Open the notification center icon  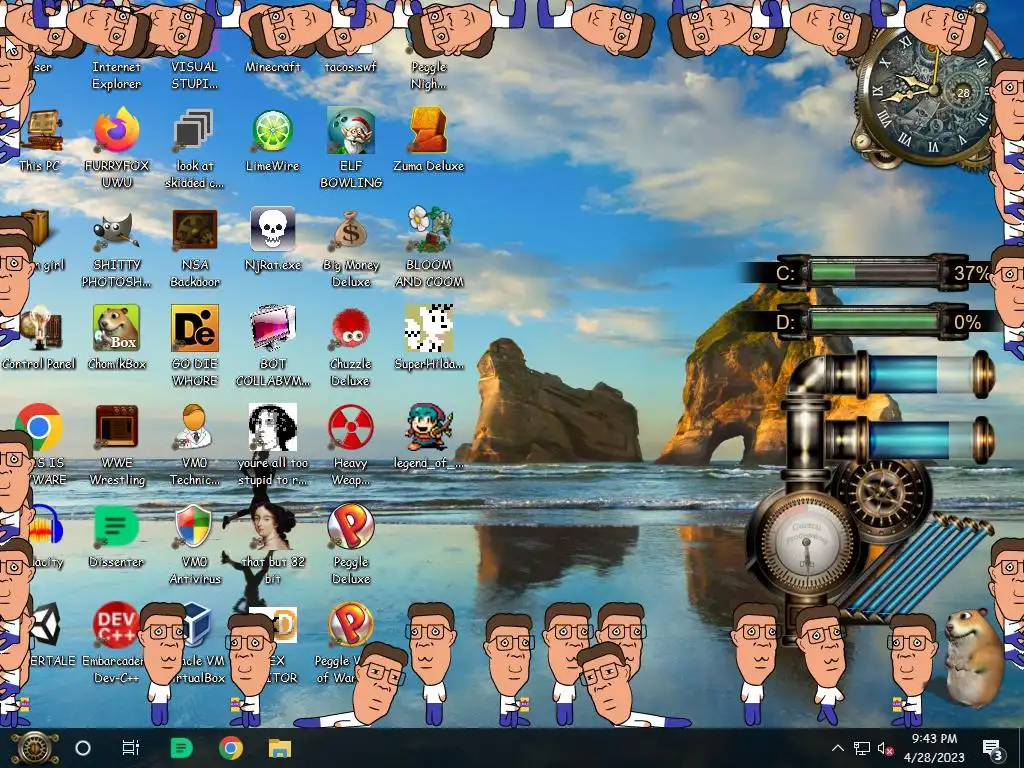point(992,748)
